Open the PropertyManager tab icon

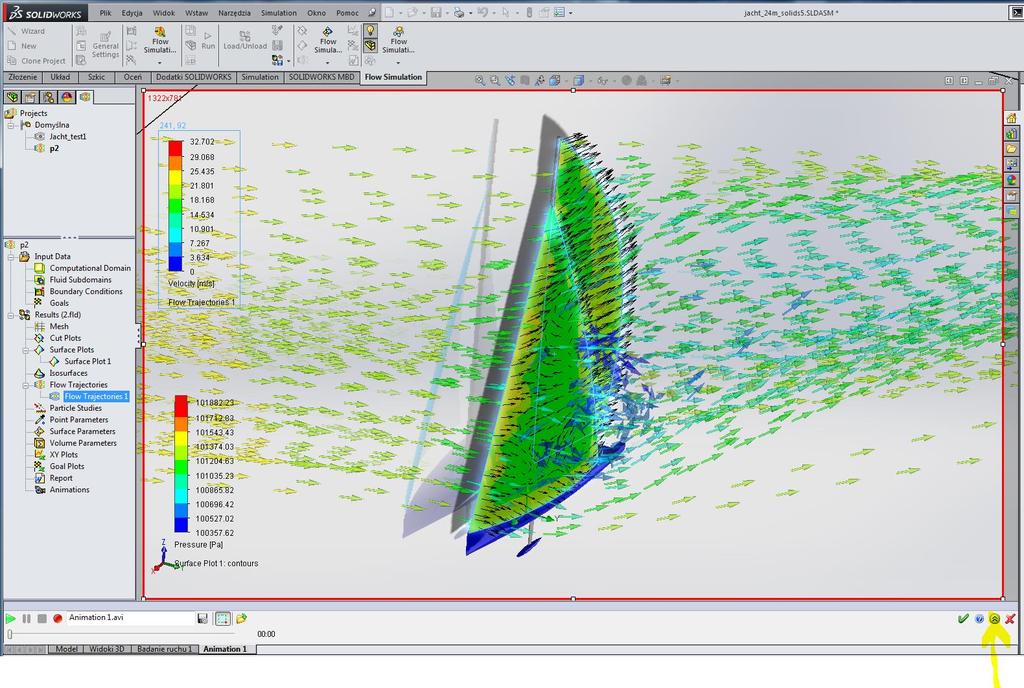point(30,97)
